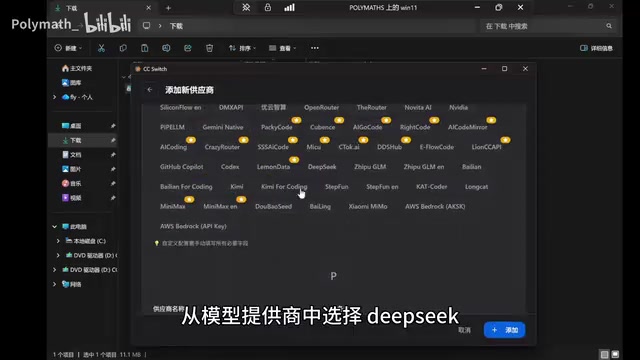Choose the LionCCAPI provider
Image resolution: width=640 pixels, height=360 pixels.
(487, 147)
